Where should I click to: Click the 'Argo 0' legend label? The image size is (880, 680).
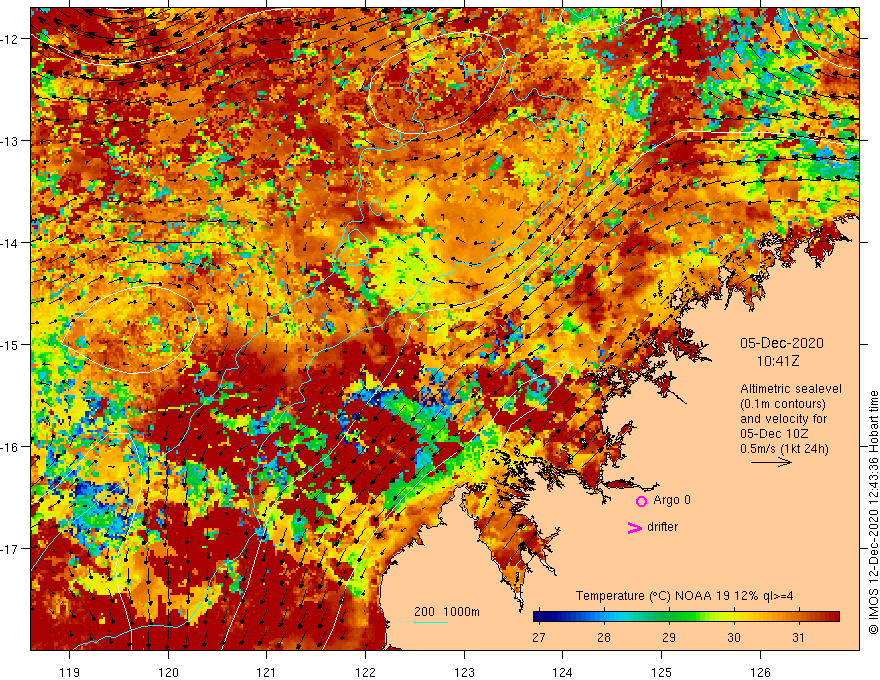point(672,500)
